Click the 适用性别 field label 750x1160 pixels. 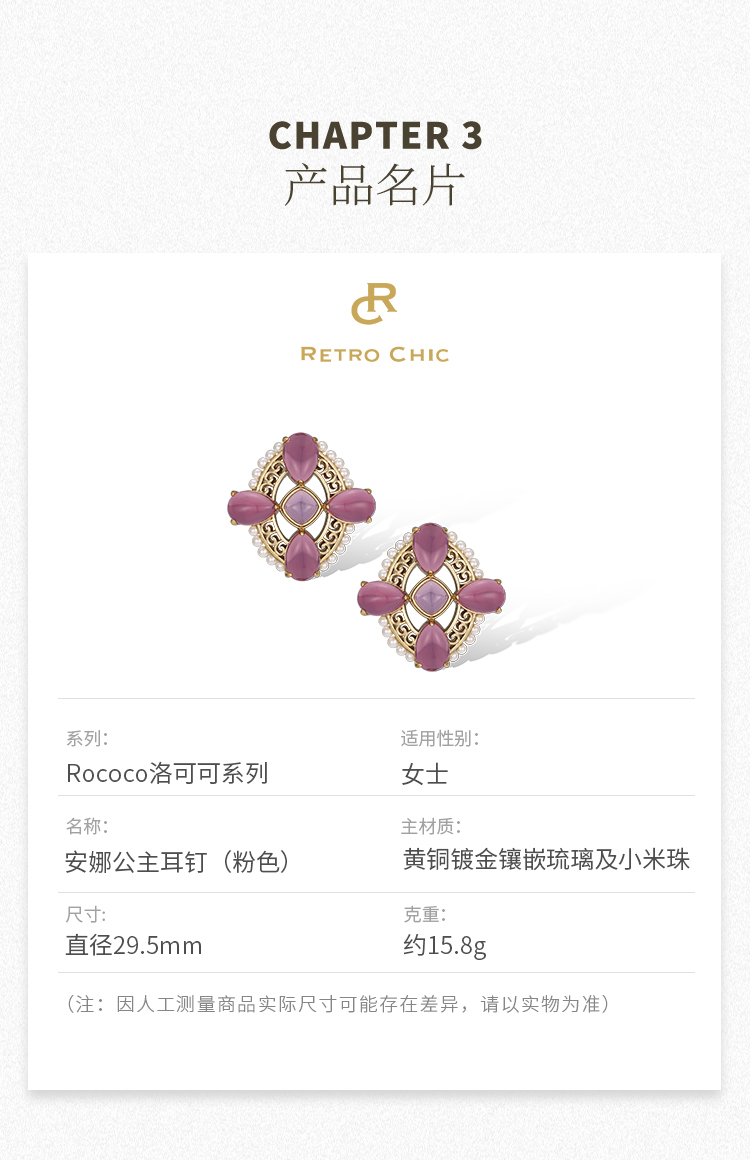439,738
